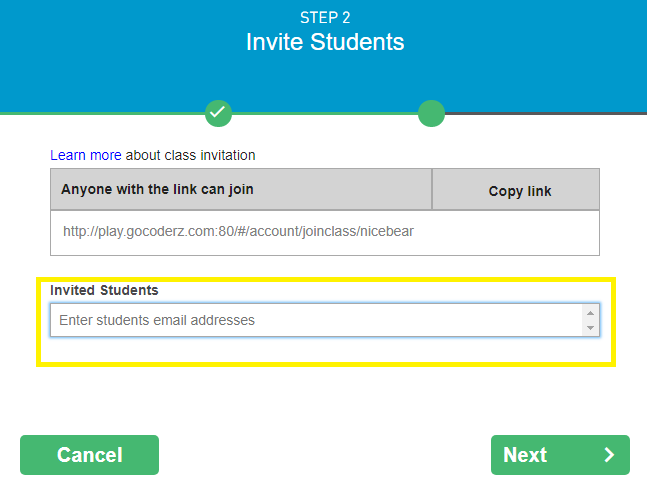647x487 pixels.
Task: Click the email field scrollbar track
Action: click(590, 320)
